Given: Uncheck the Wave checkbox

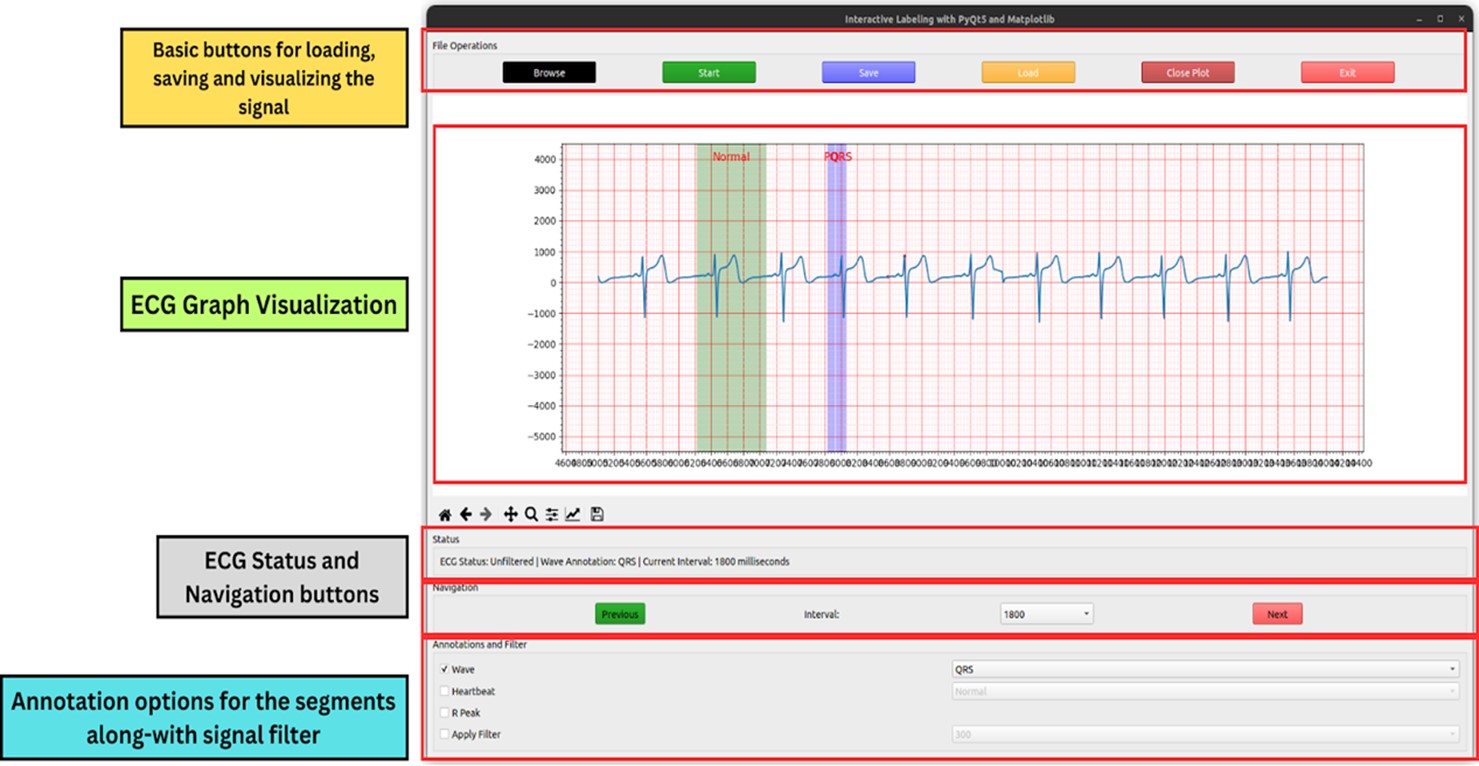Looking at the screenshot, I should coord(445,670).
